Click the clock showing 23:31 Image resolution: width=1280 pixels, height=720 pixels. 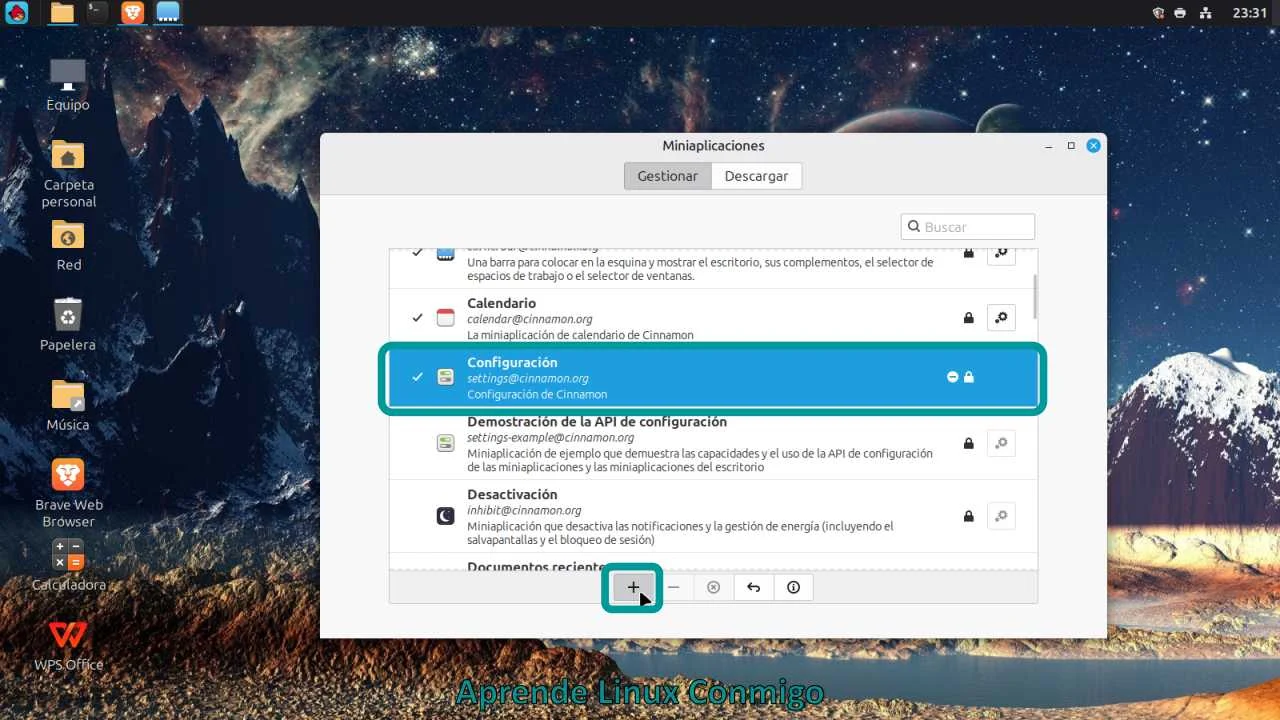pos(1249,13)
